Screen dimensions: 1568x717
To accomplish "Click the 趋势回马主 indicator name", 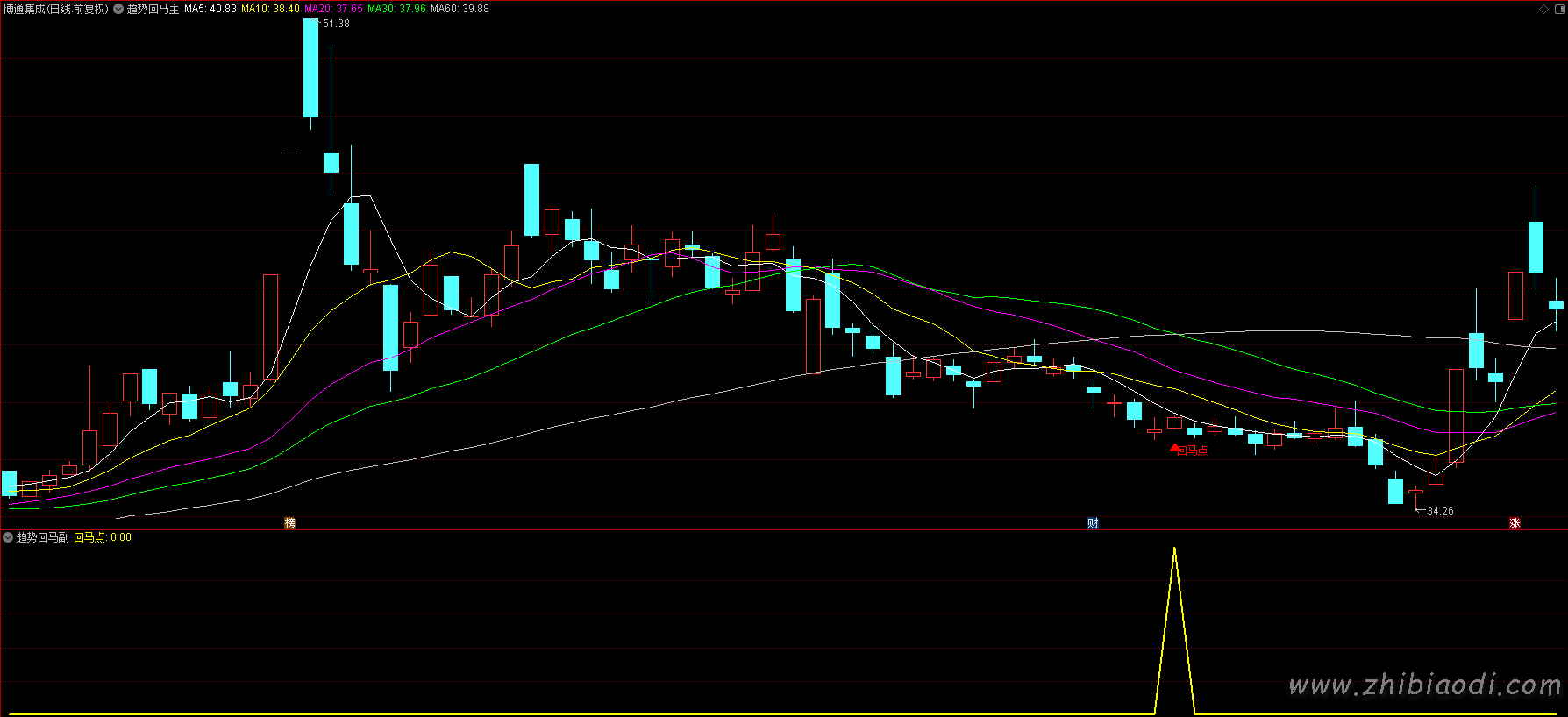I will [153, 9].
